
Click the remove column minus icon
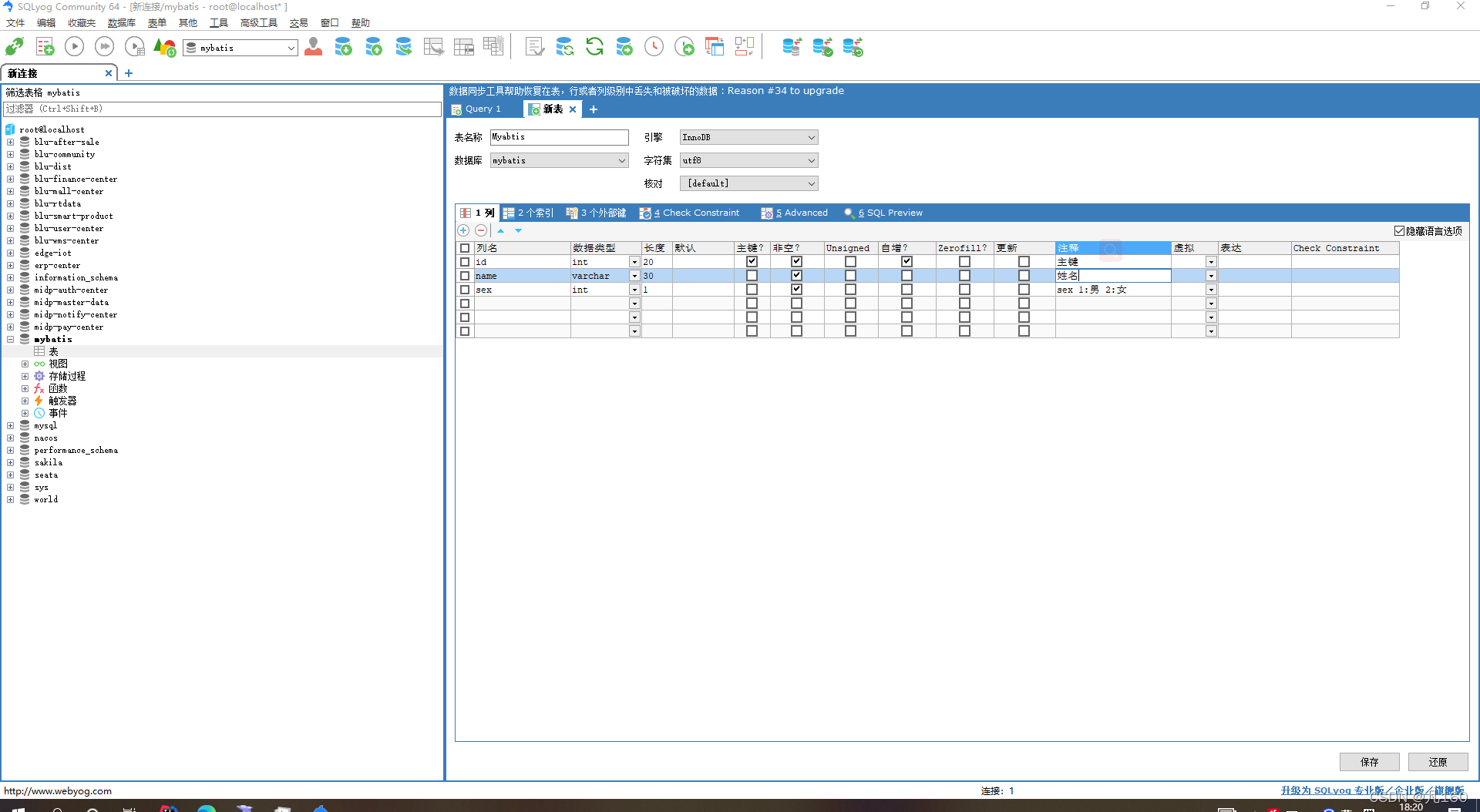click(x=481, y=230)
